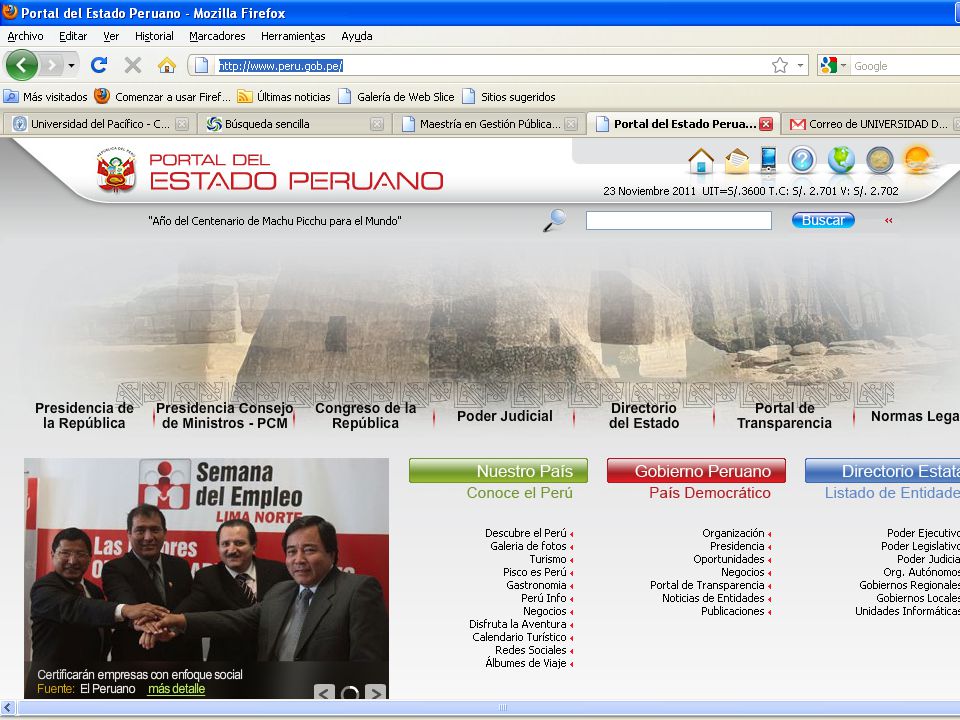Click the bookmark star in the address bar
Image resolution: width=960 pixels, height=720 pixels.
point(779,65)
